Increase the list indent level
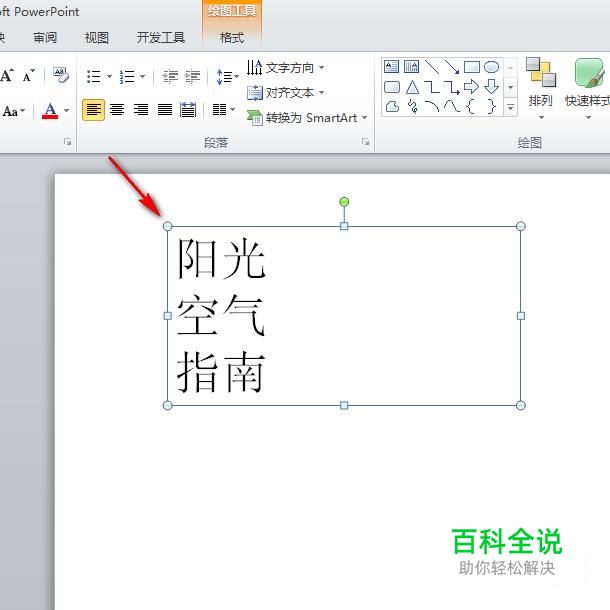This screenshot has width=610, height=610. [x=193, y=76]
